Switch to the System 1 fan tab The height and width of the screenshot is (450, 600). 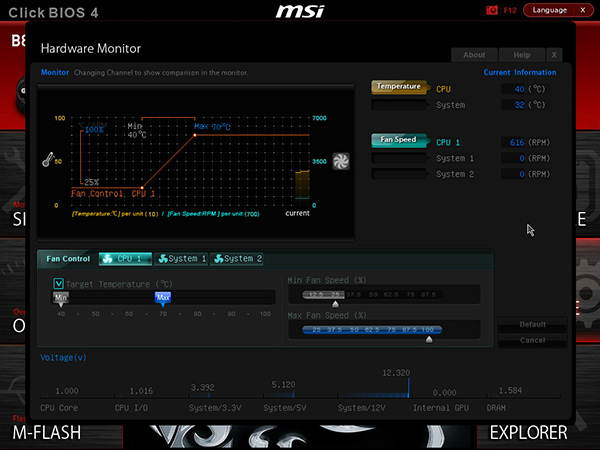point(181,259)
